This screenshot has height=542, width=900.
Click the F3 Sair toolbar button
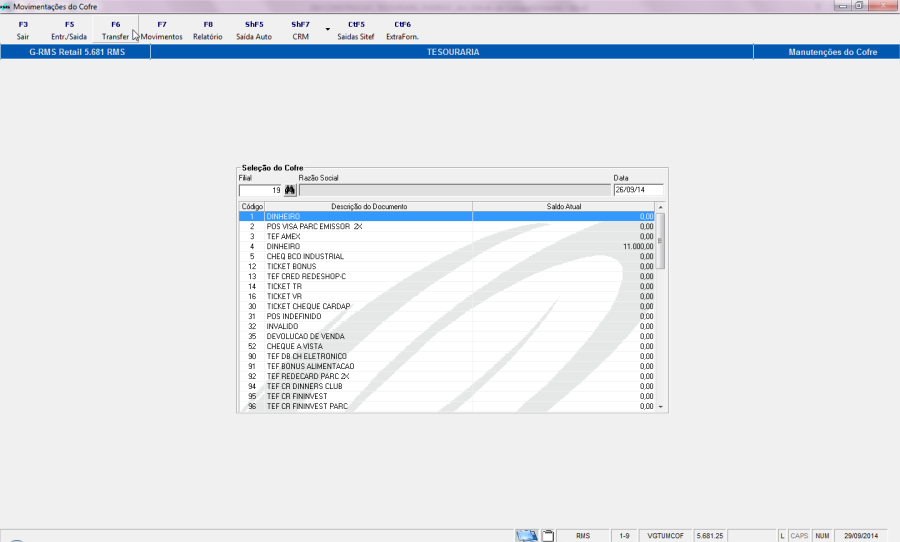pyautogui.click(x=23, y=30)
